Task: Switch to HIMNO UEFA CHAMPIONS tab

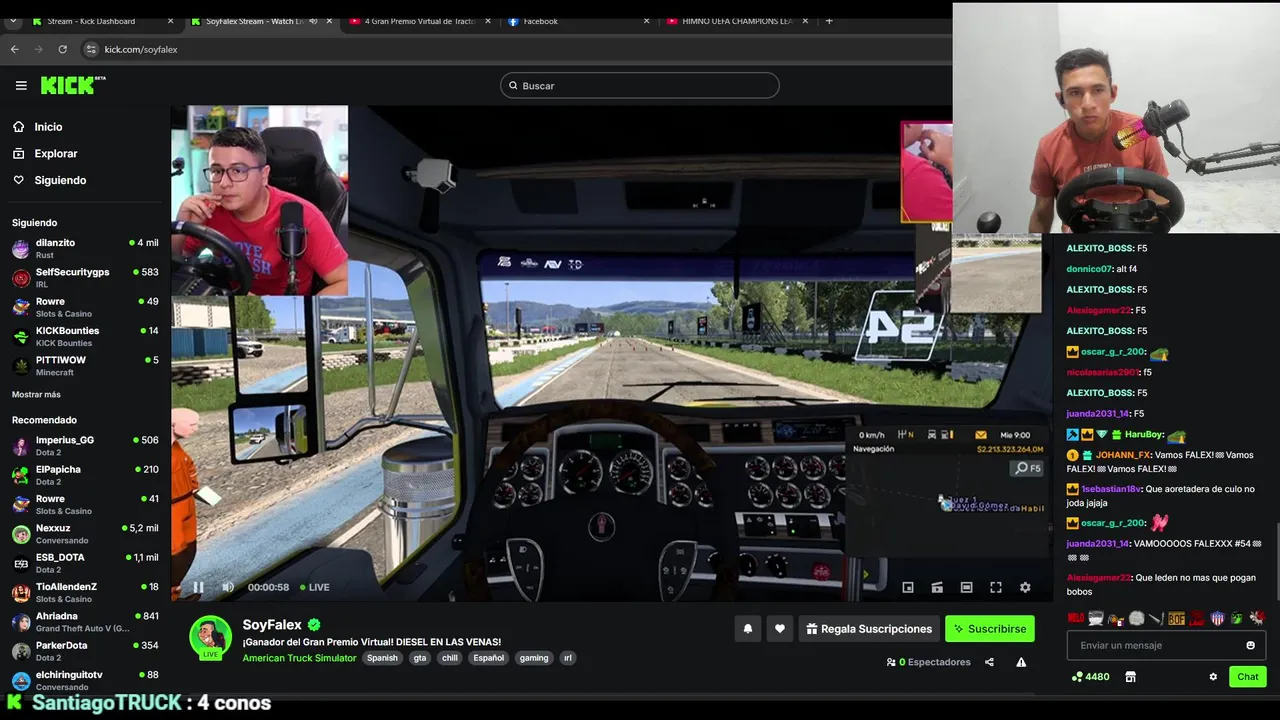Action: [735, 21]
